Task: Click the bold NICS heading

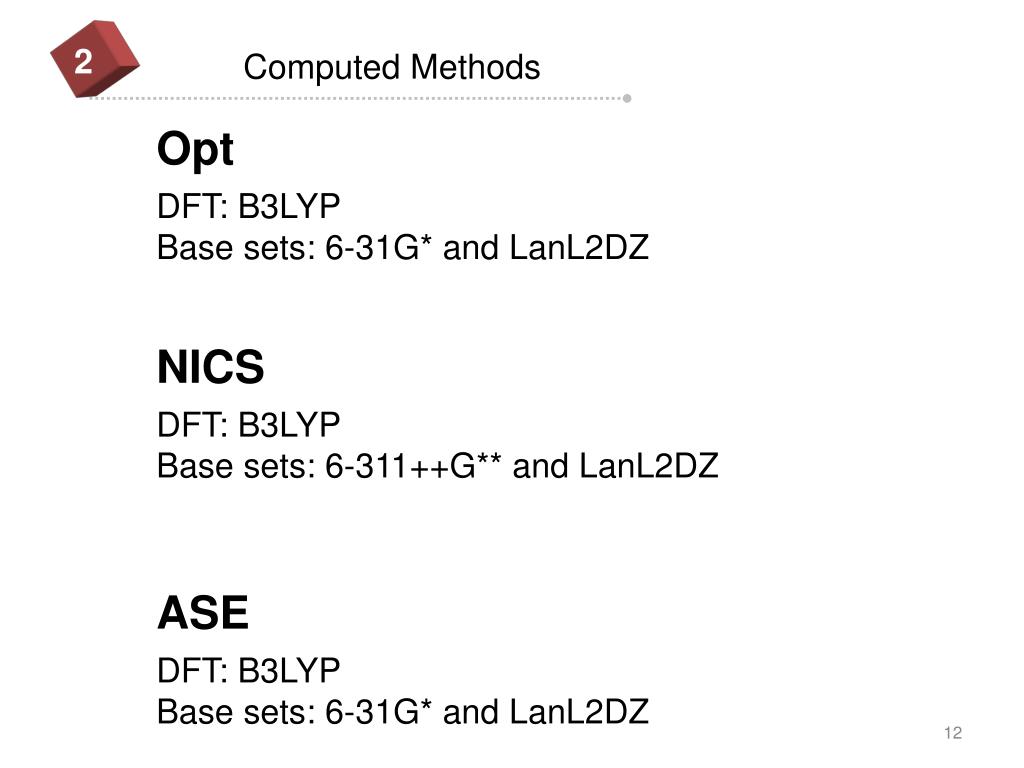Action: tap(211, 367)
